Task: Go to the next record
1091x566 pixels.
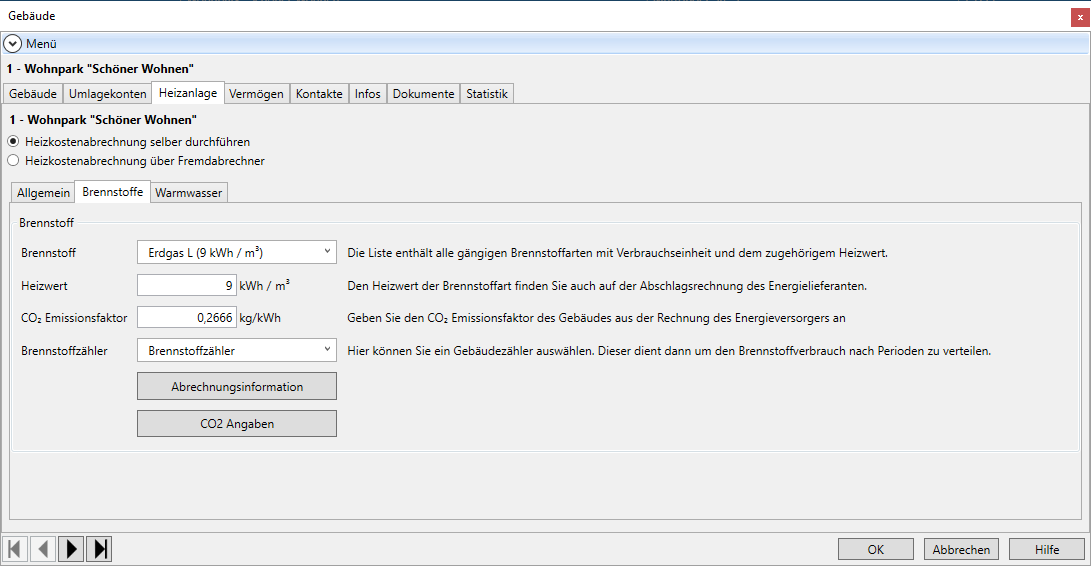Action: (x=71, y=549)
